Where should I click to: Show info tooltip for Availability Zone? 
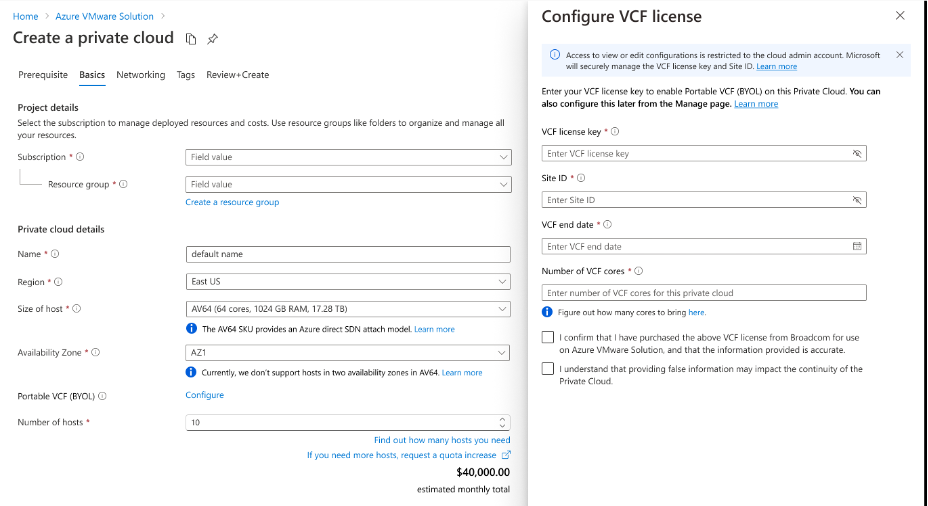tap(95, 352)
